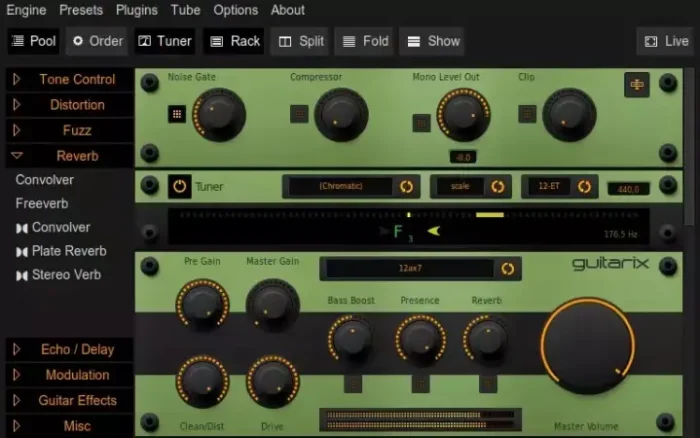Open the Chromatic tuning mode dropdown

(x=341, y=186)
